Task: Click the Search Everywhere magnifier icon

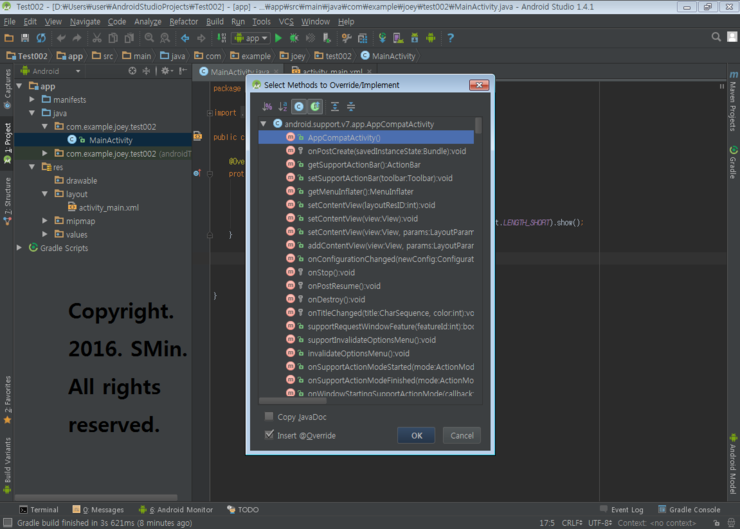Action: [x=716, y=37]
